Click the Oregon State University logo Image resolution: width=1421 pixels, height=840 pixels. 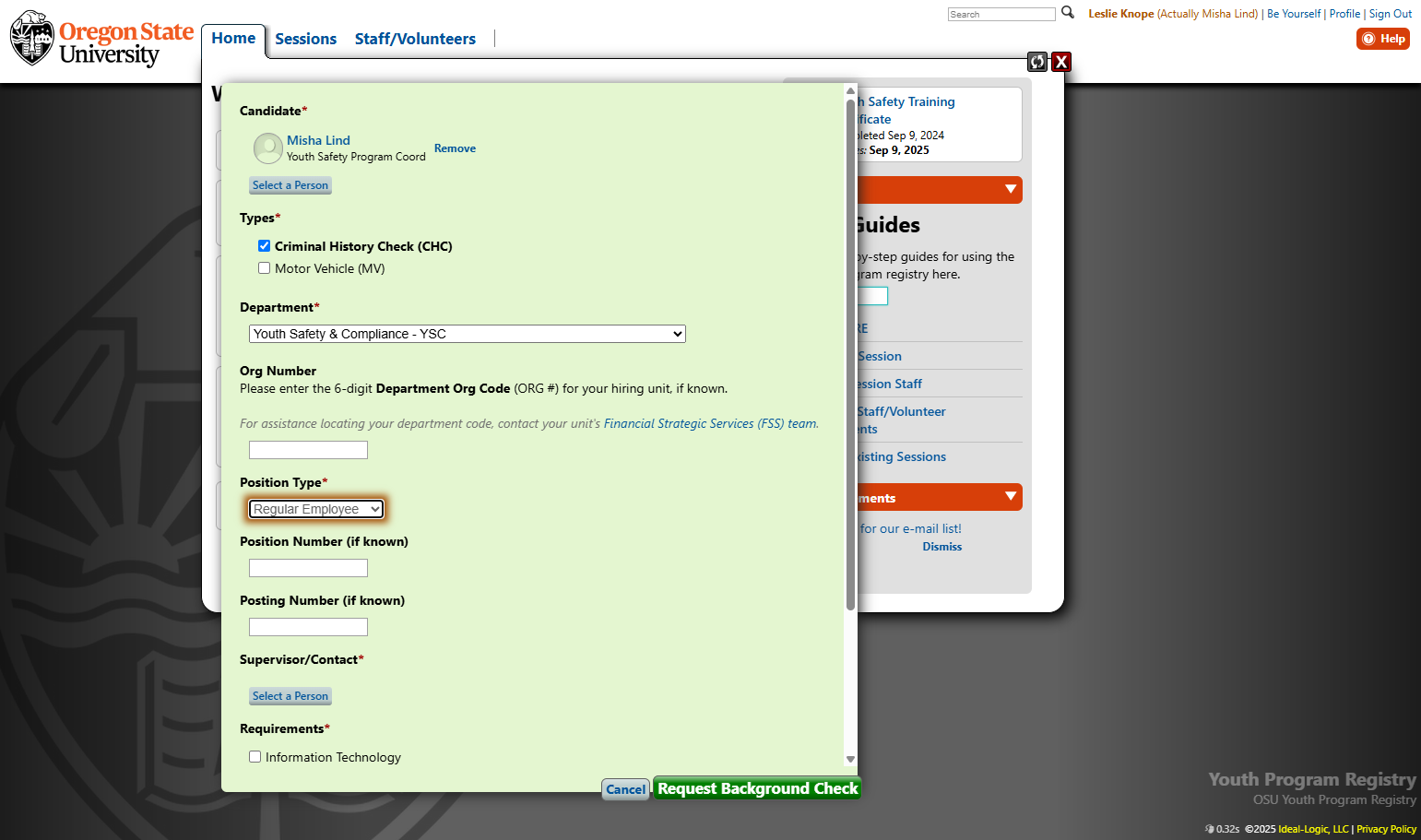tap(102, 39)
